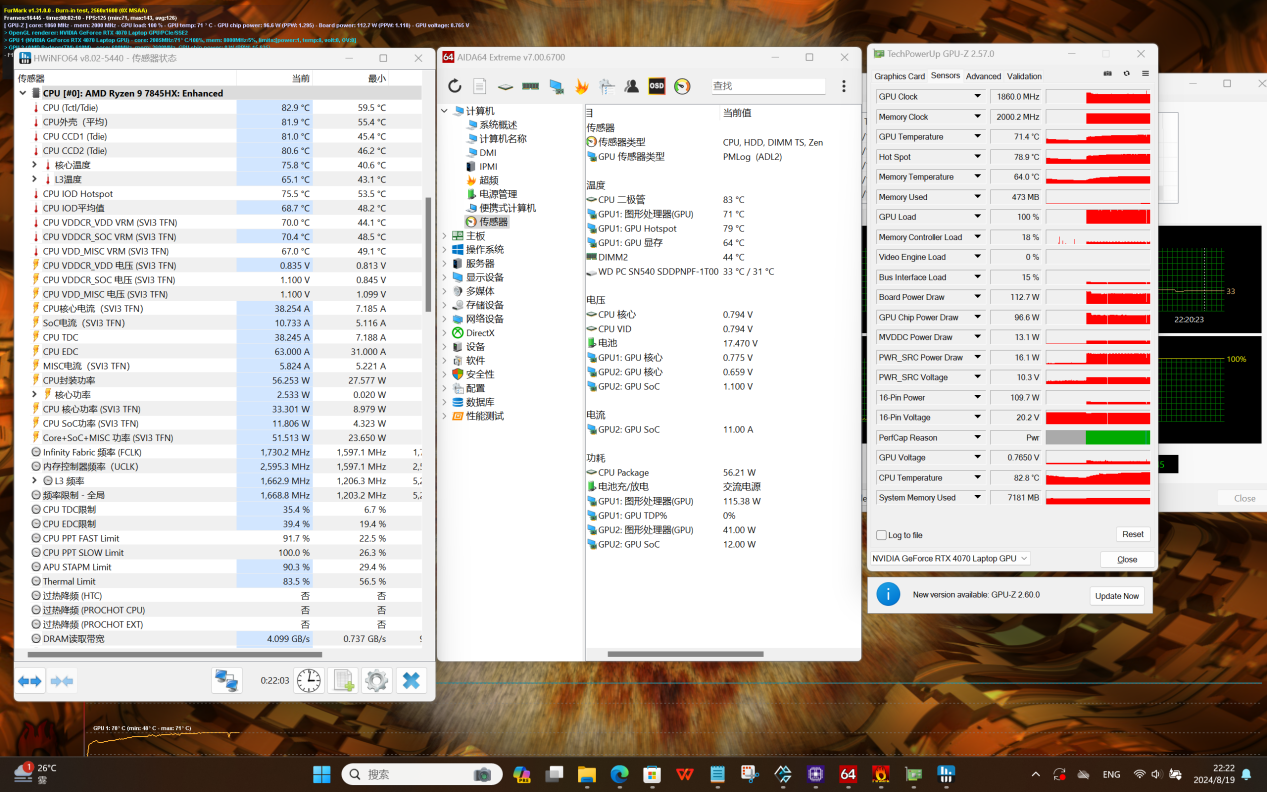This screenshot has height=792, width=1267.
Task: Open File Explorer from taskbar
Action: click(x=586, y=774)
